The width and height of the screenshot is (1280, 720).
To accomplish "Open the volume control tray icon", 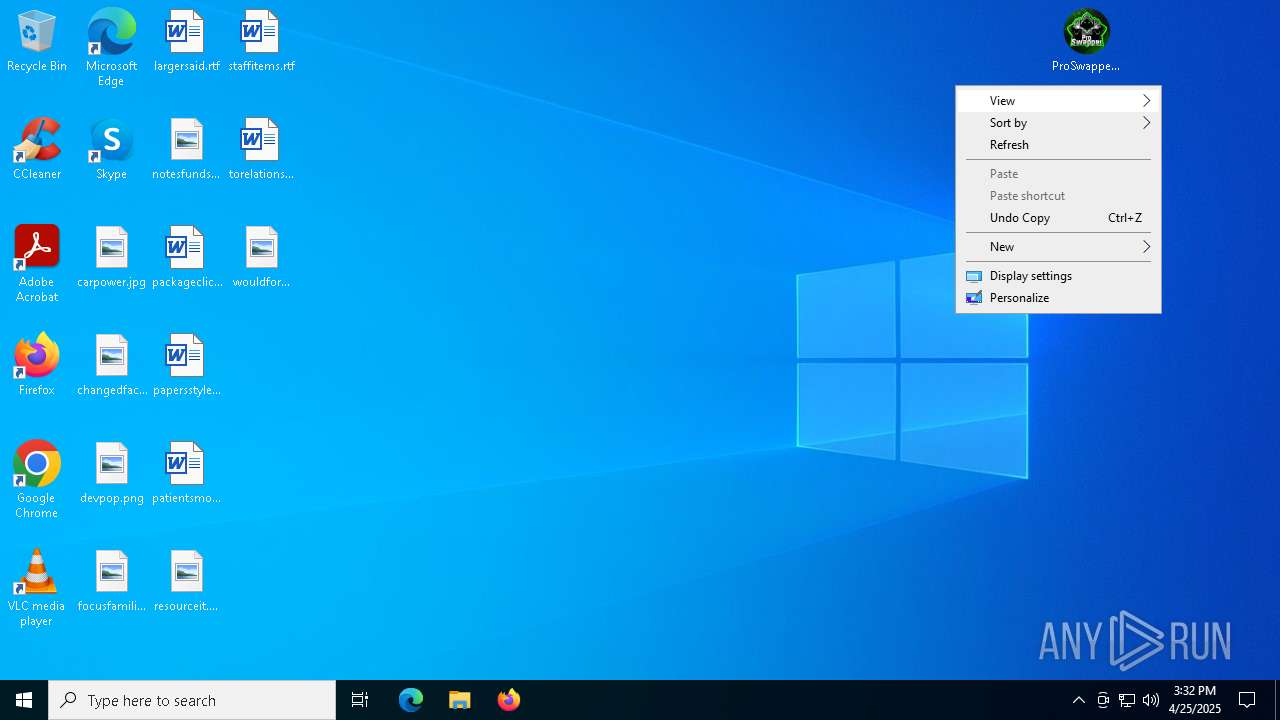I will point(1151,700).
